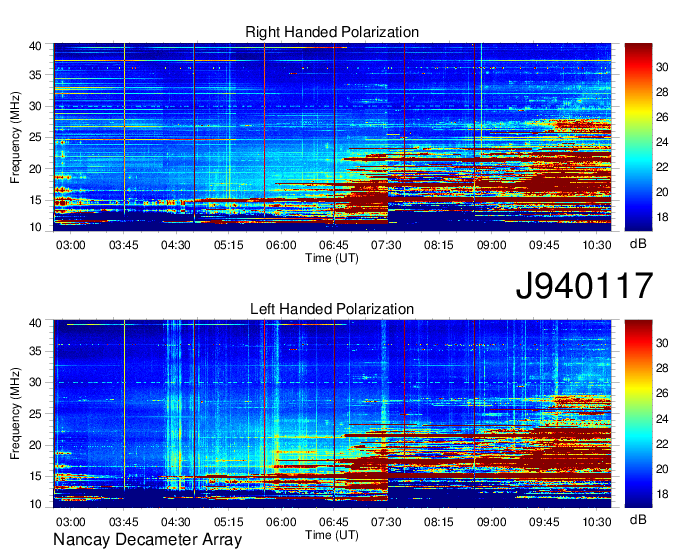Screen dimensions: 680x552
Task: Click the 40 frequency tick on the right-handed plot
Action: 36,46
